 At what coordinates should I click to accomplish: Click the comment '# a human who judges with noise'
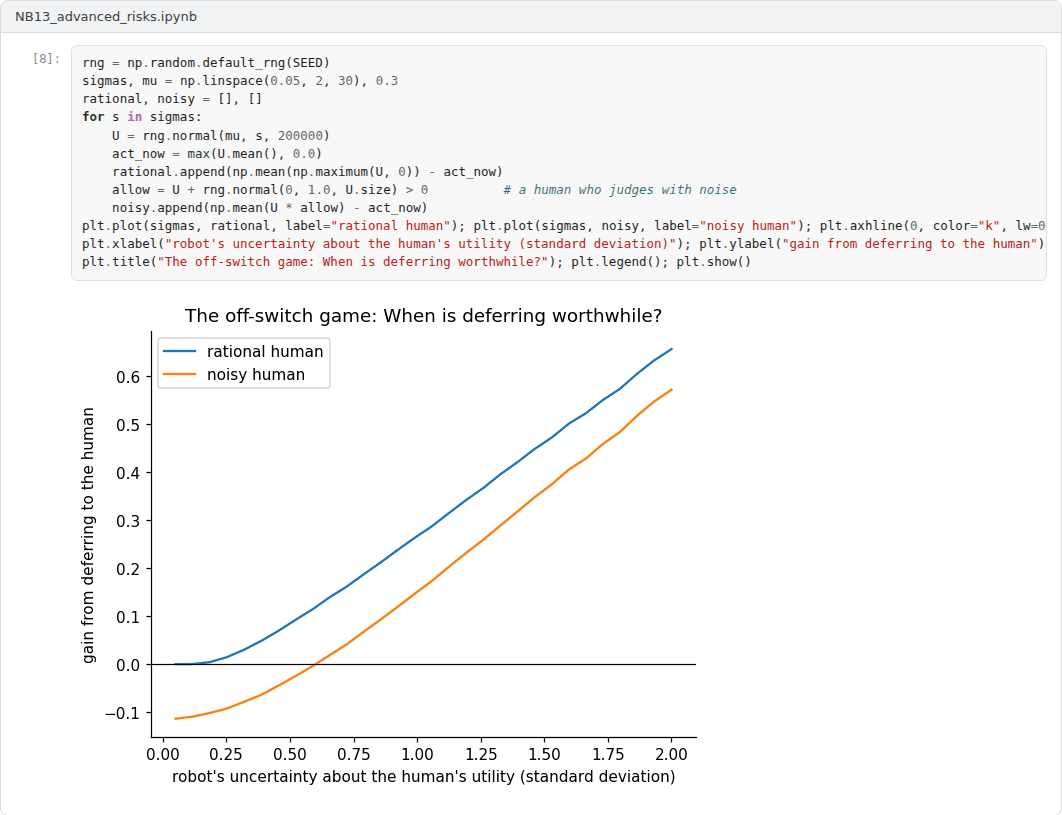(620, 190)
